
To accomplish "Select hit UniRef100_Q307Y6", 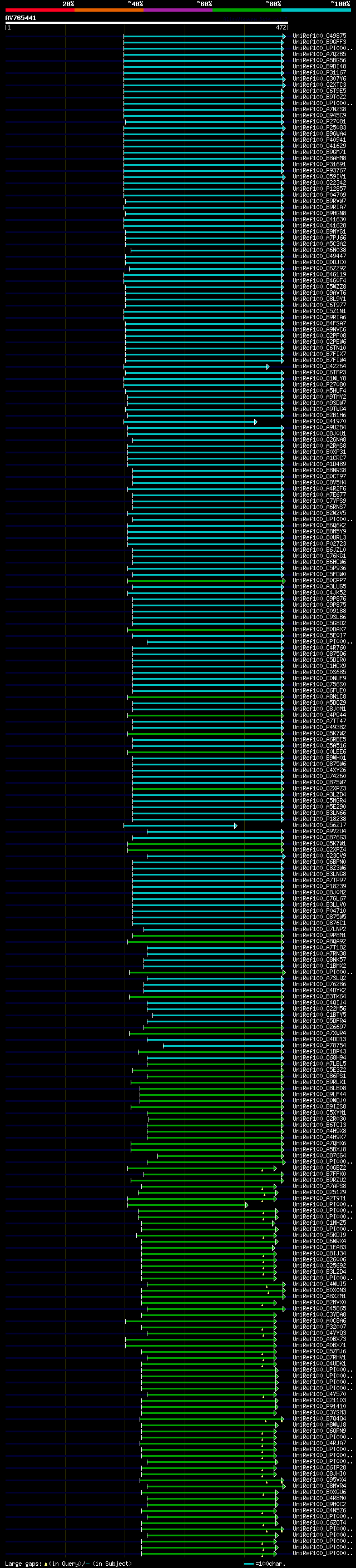I will pyautogui.click(x=319, y=78).
